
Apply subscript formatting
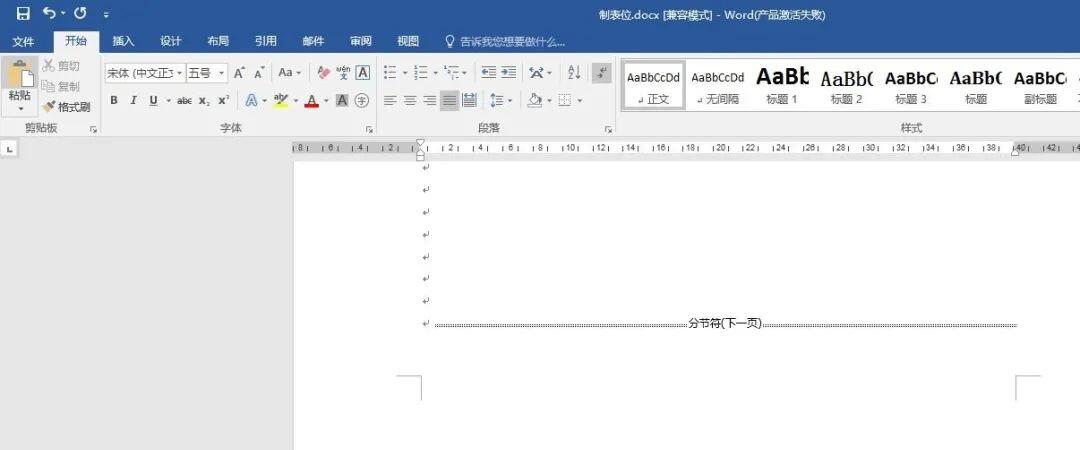pyautogui.click(x=204, y=101)
